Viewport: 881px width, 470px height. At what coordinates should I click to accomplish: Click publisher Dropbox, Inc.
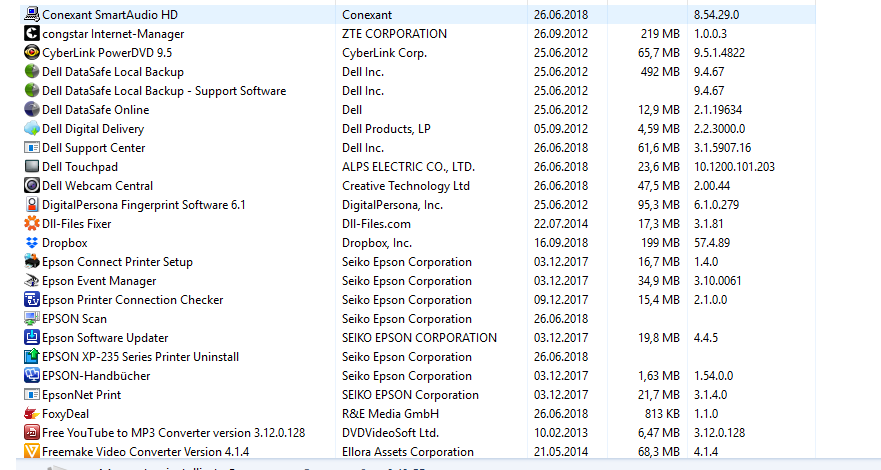pyautogui.click(x=377, y=243)
